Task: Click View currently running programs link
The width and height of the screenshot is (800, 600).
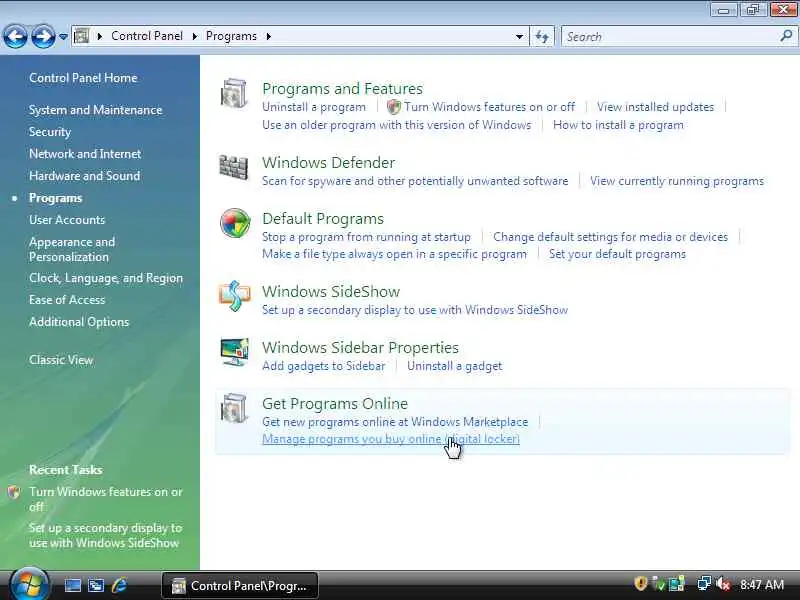Action: coord(677,181)
